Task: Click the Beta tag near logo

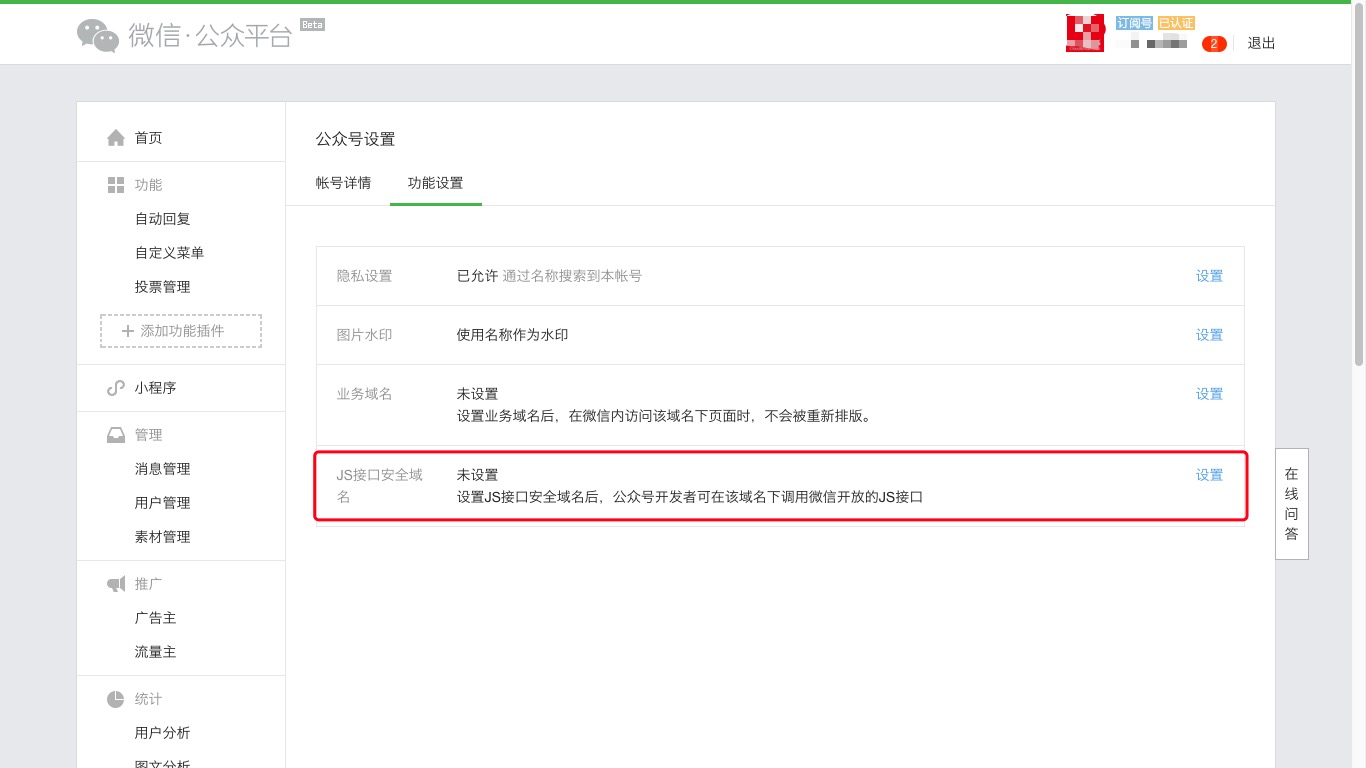Action: click(x=313, y=24)
